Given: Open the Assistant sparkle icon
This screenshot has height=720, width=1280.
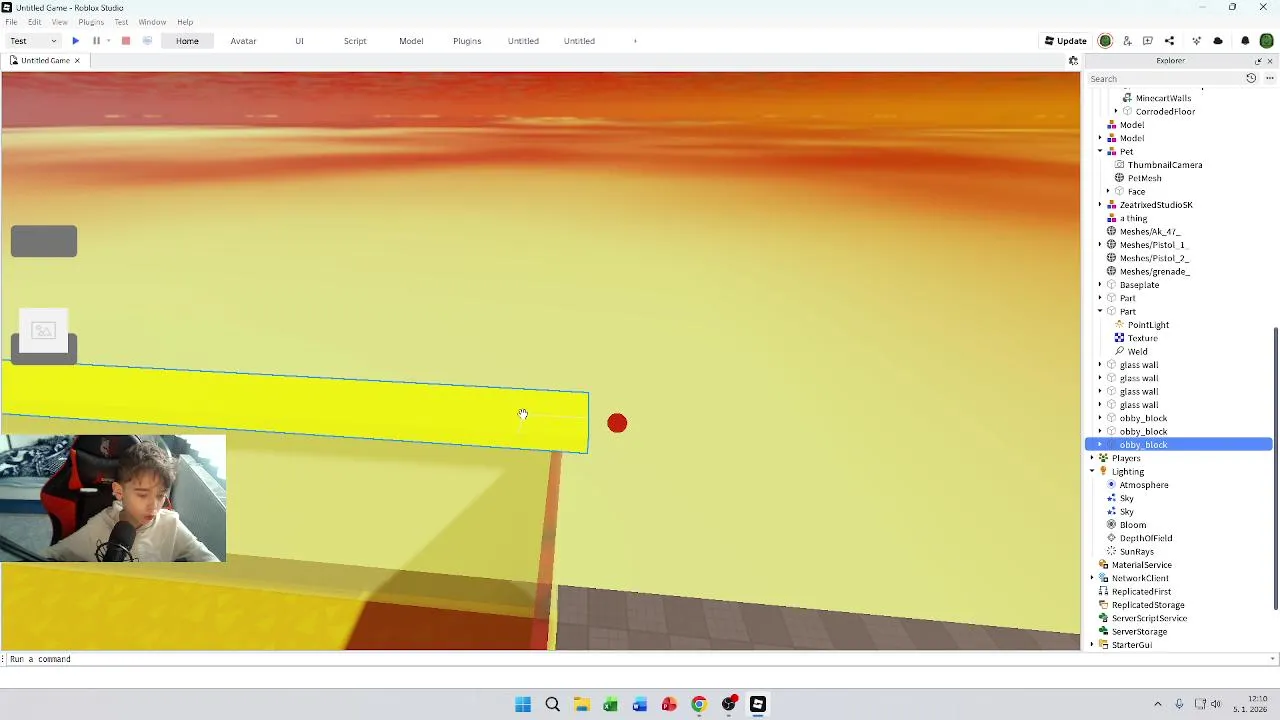Looking at the screenshot, I should pyautogui.click(x=1196, y=41).
